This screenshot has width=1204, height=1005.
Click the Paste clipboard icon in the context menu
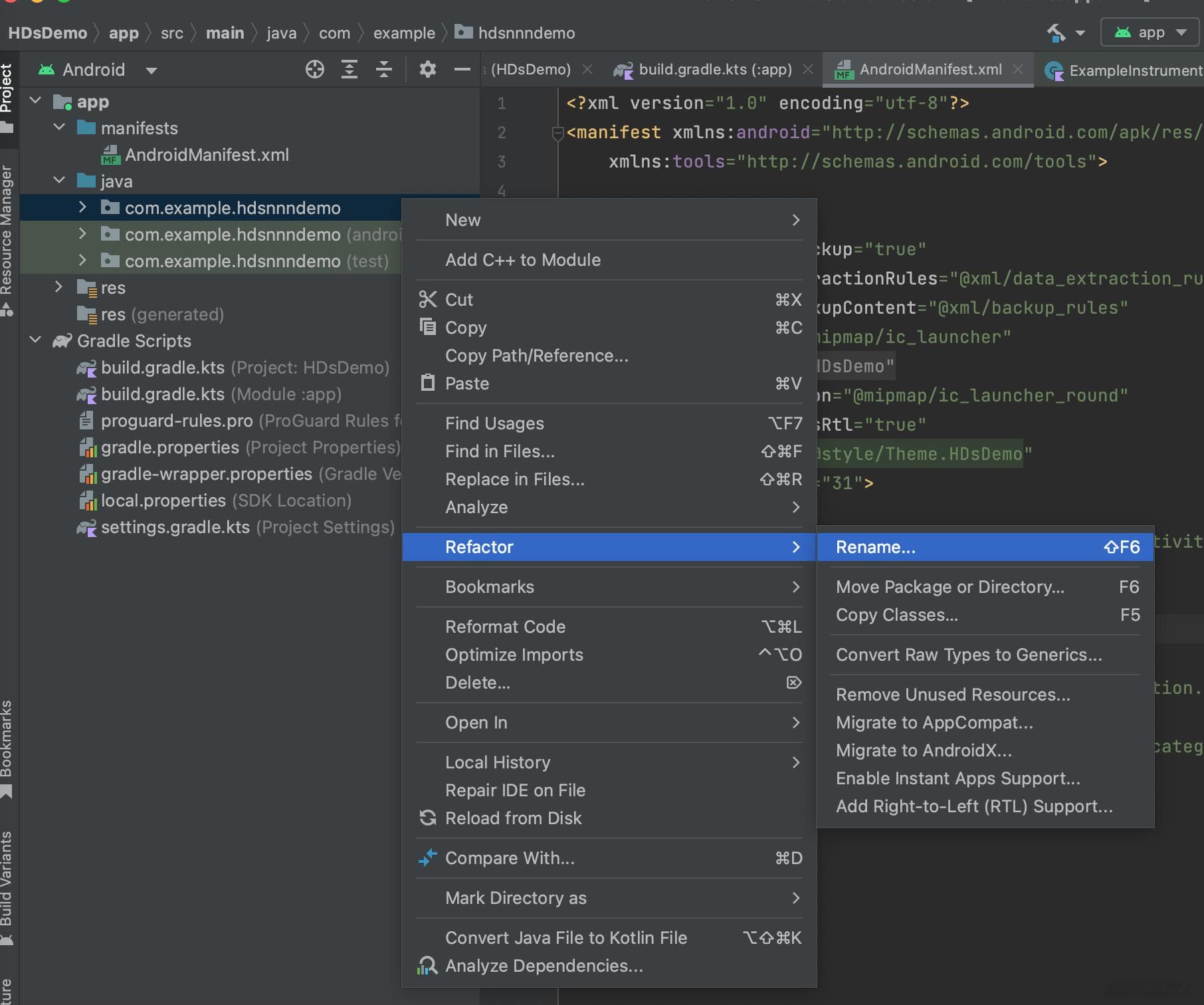point(428,383)
